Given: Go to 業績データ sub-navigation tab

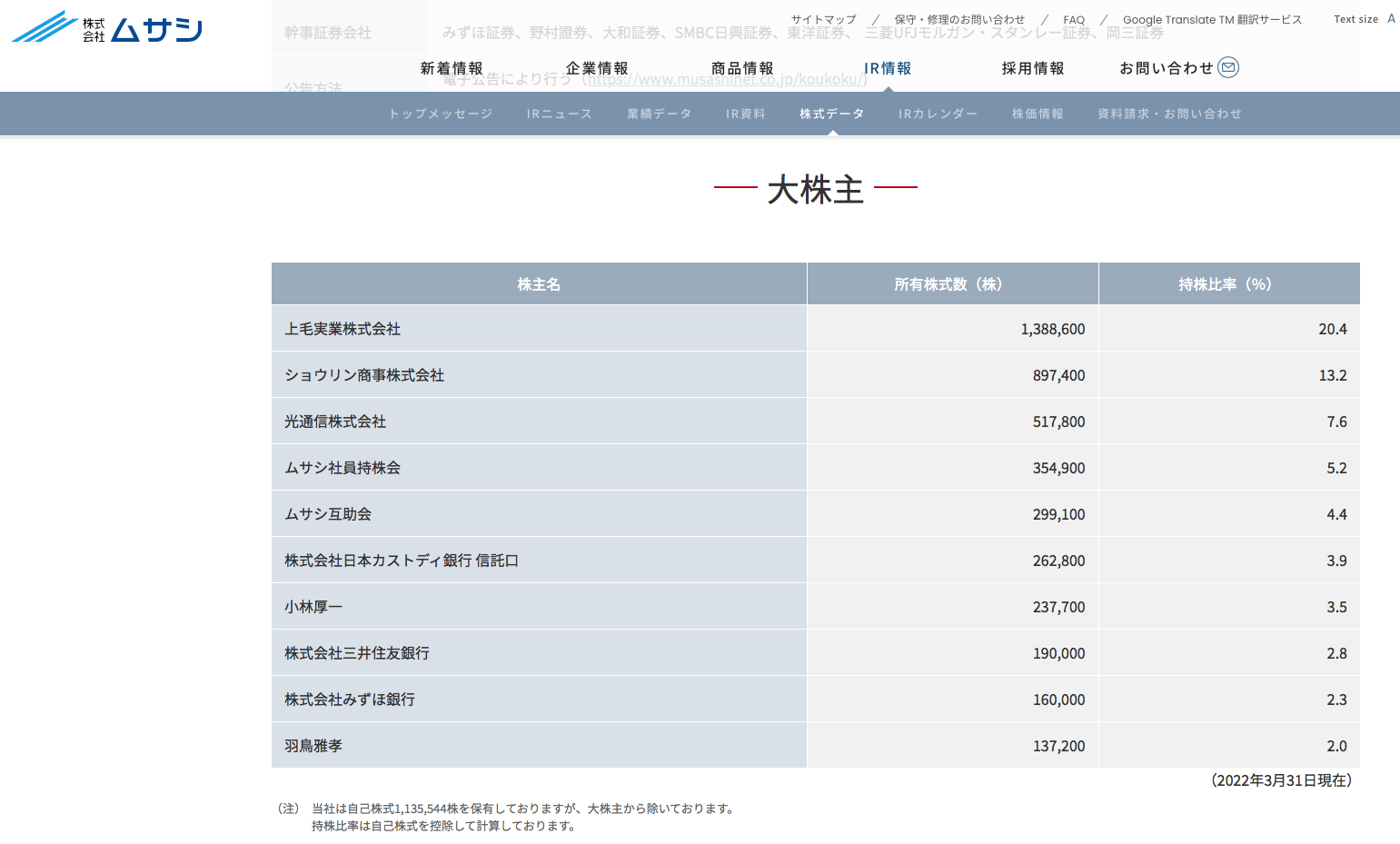Looking at the screenshot, I should [660, 114].
